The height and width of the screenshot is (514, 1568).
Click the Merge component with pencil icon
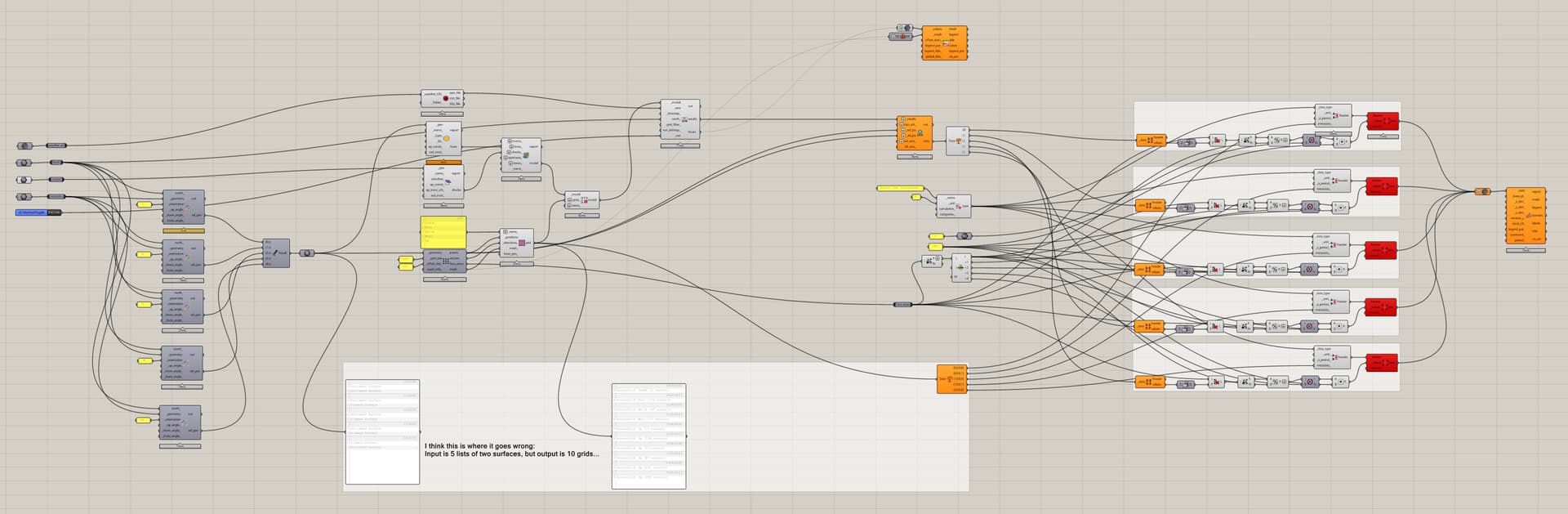coord(276,253)
